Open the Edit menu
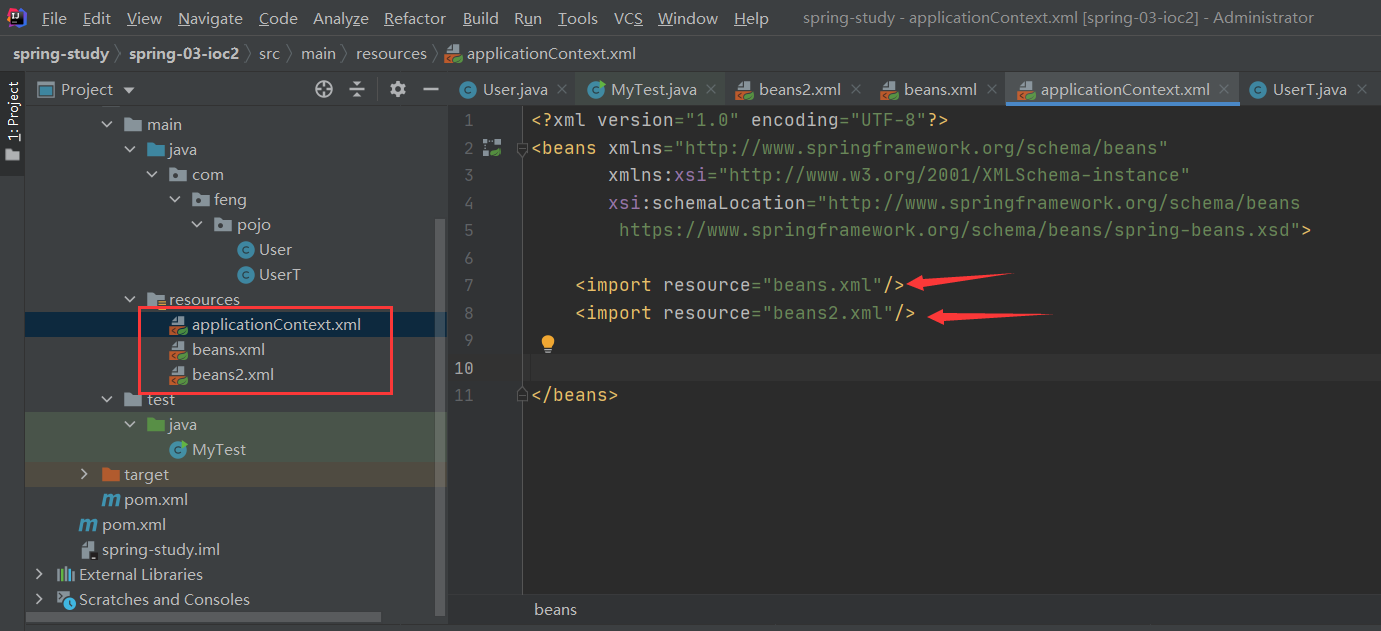Image resolution: width=1381 pixels, height=631 pixels. tap(97, 18)
